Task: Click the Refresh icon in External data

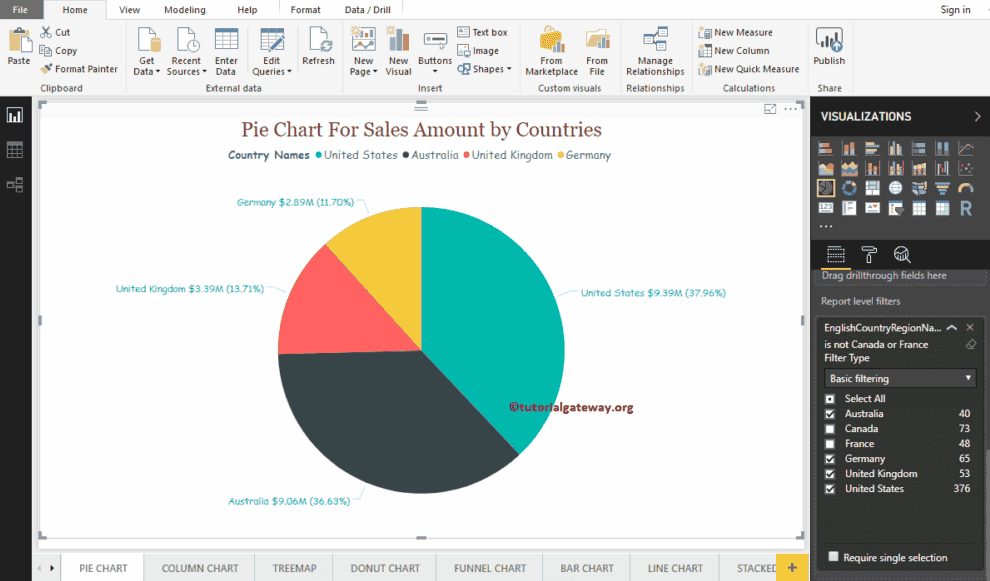Action: 318,50
